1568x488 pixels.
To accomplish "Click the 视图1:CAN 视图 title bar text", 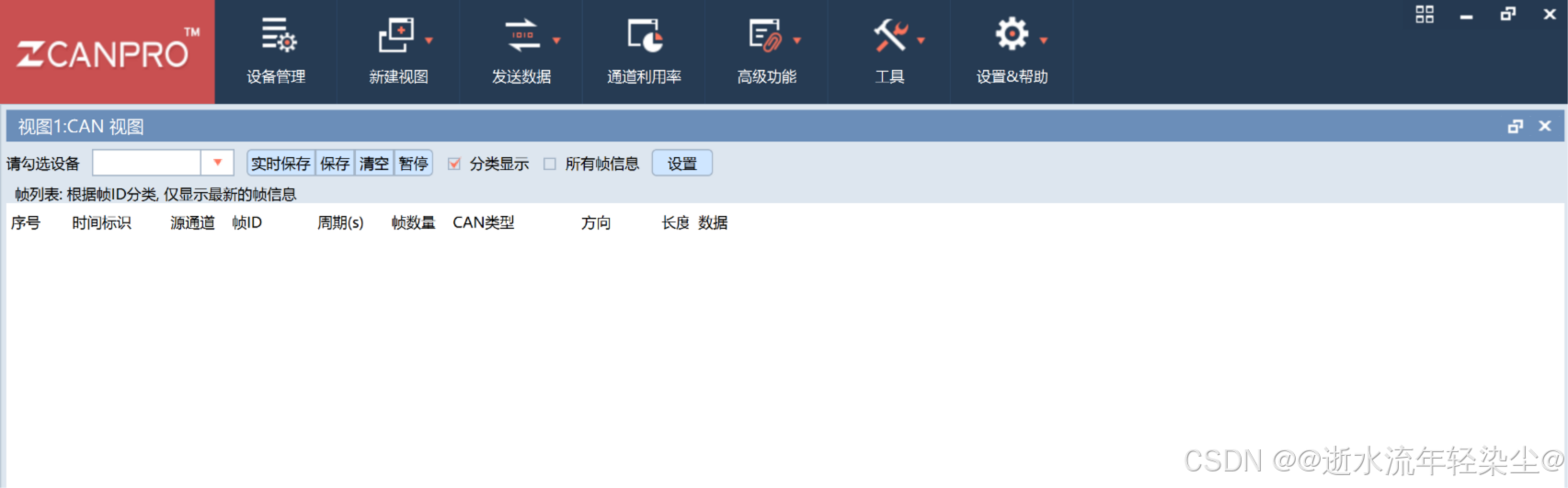I will coord(81,127).
